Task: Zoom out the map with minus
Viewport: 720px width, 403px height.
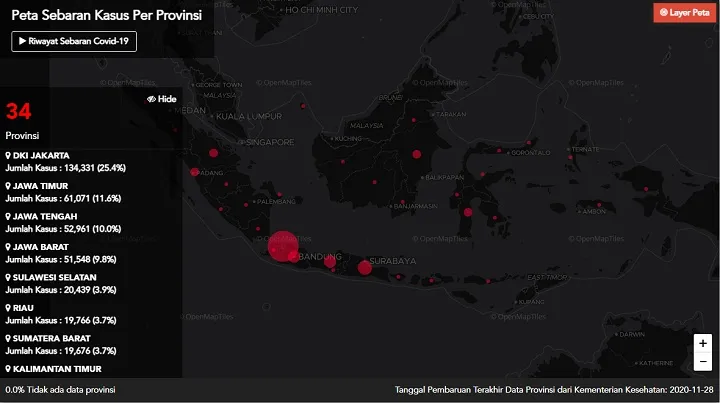Action: coord(703,362)
